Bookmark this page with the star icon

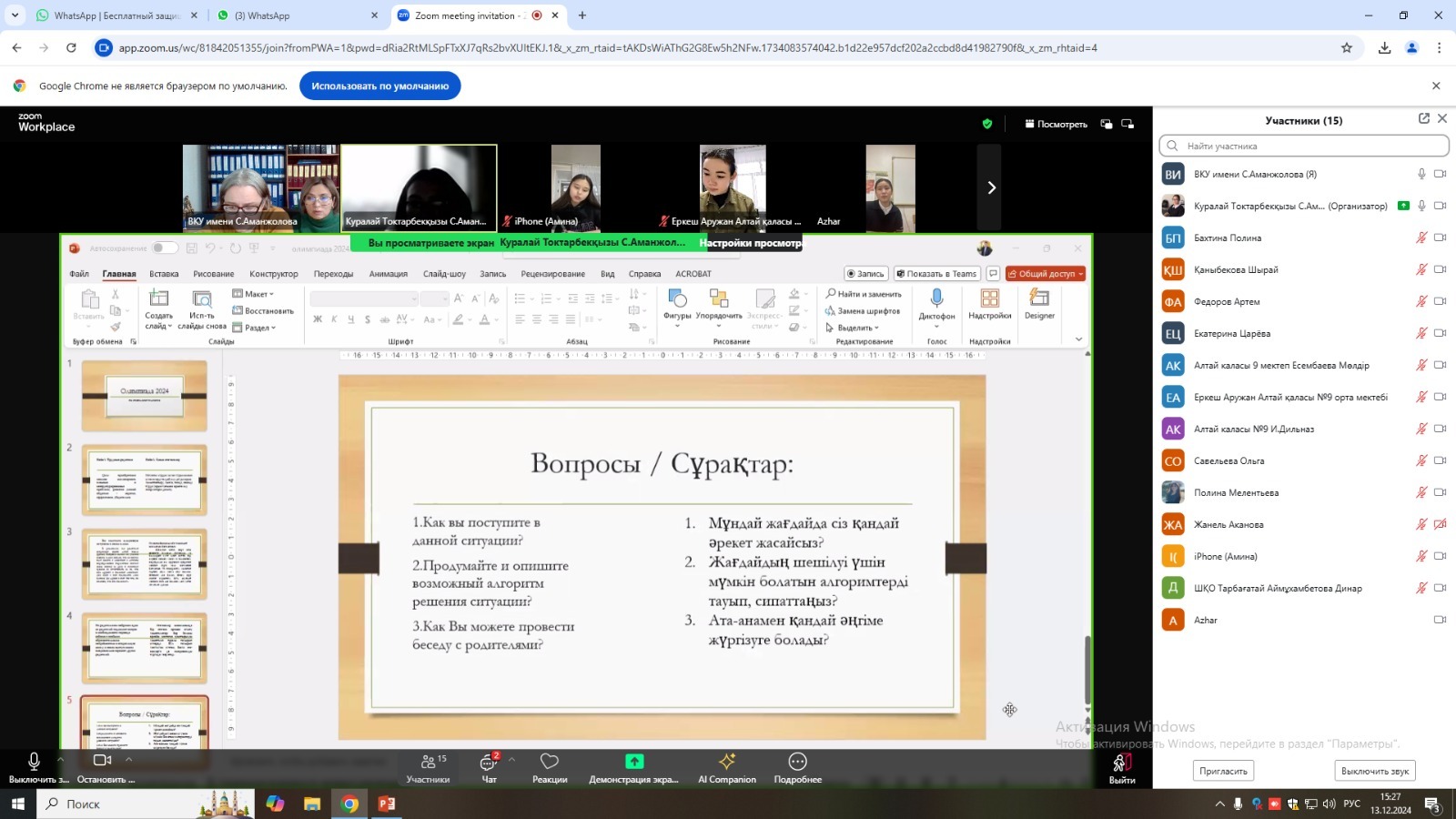[x=1346, y=48]
